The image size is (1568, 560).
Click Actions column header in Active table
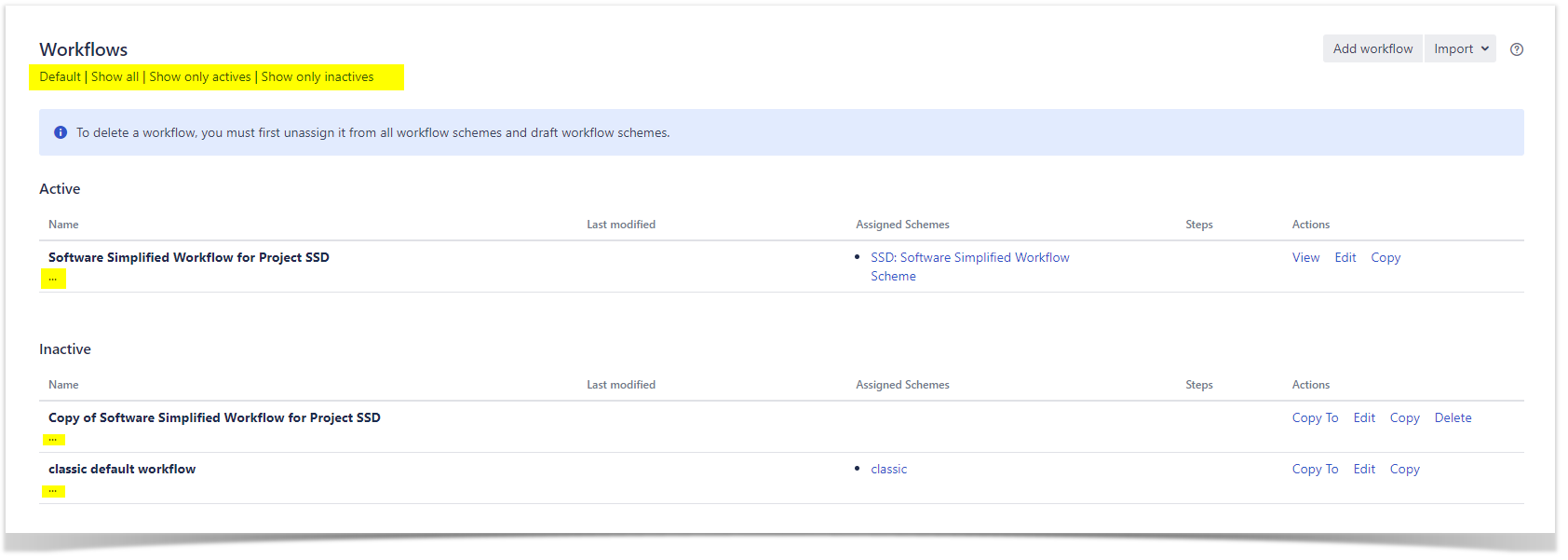pyautogui.click(x=1311, y=225)
